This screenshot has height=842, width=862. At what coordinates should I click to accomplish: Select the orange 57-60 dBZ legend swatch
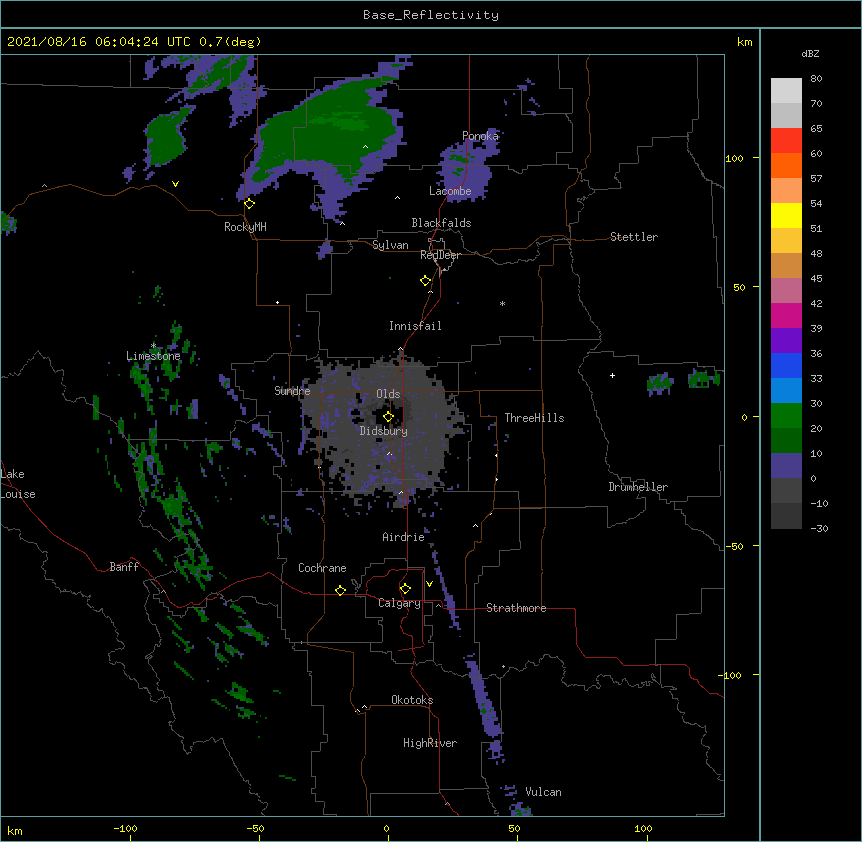(x=786, y=165)
